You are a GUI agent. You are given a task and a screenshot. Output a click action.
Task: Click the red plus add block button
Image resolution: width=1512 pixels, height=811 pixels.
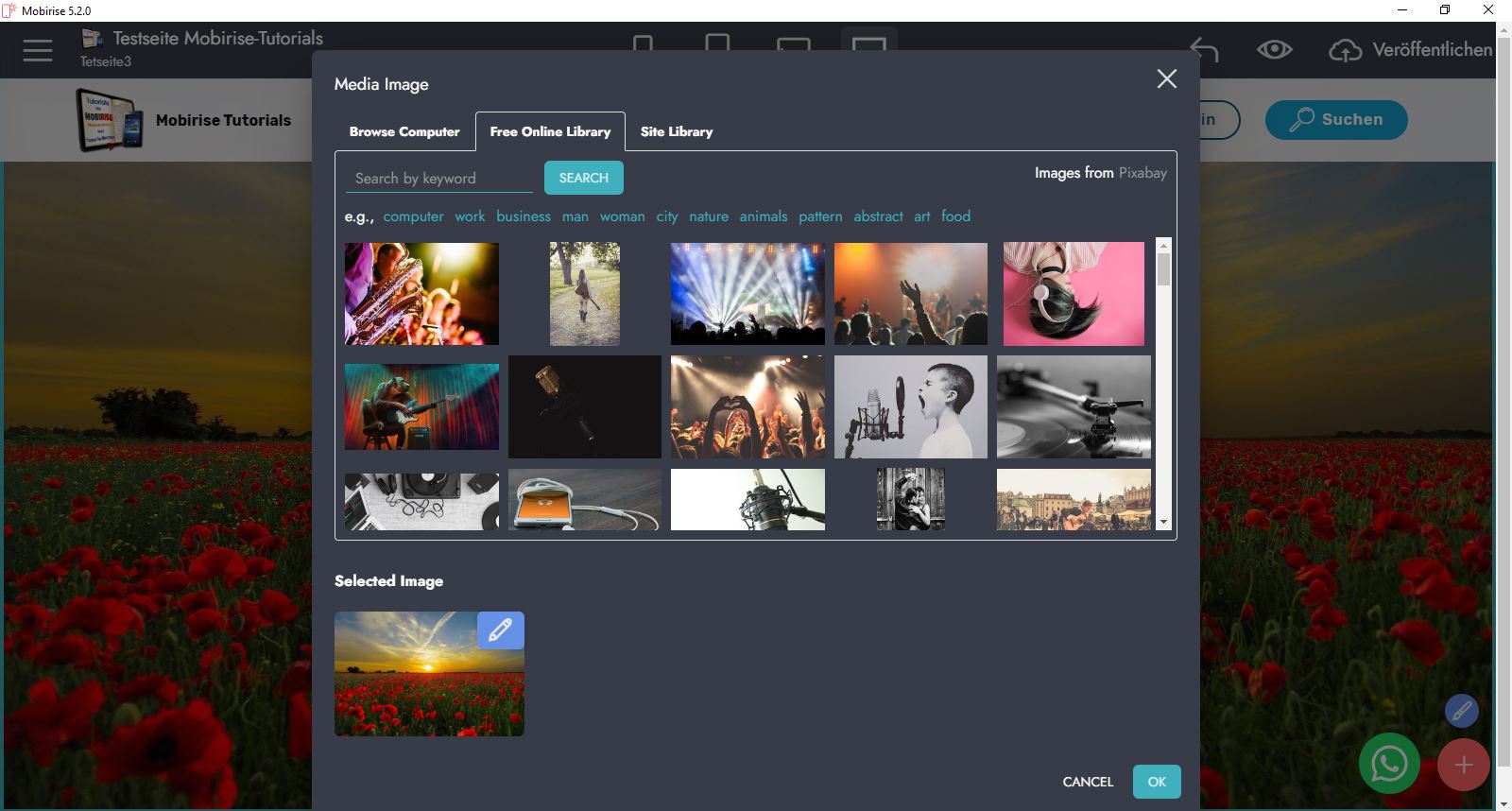tap(1463, 765)
